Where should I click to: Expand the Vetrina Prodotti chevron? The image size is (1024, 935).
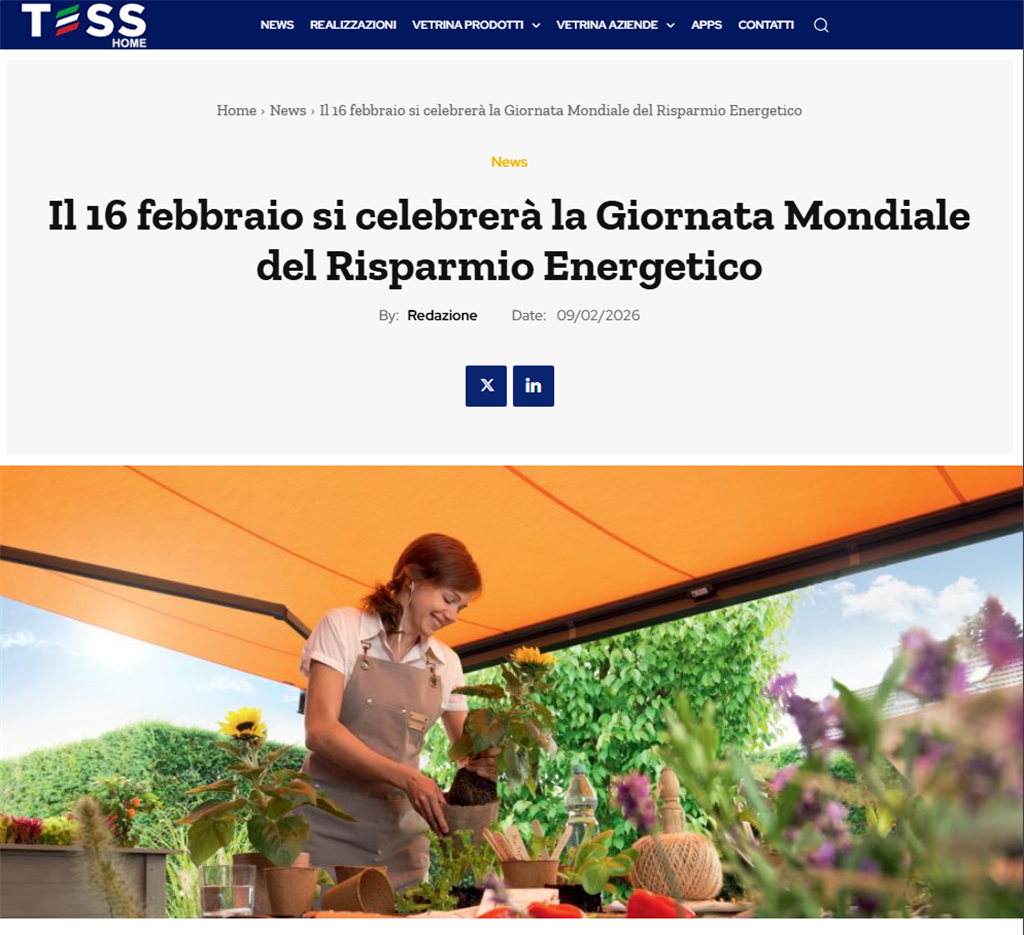(536, 25)
